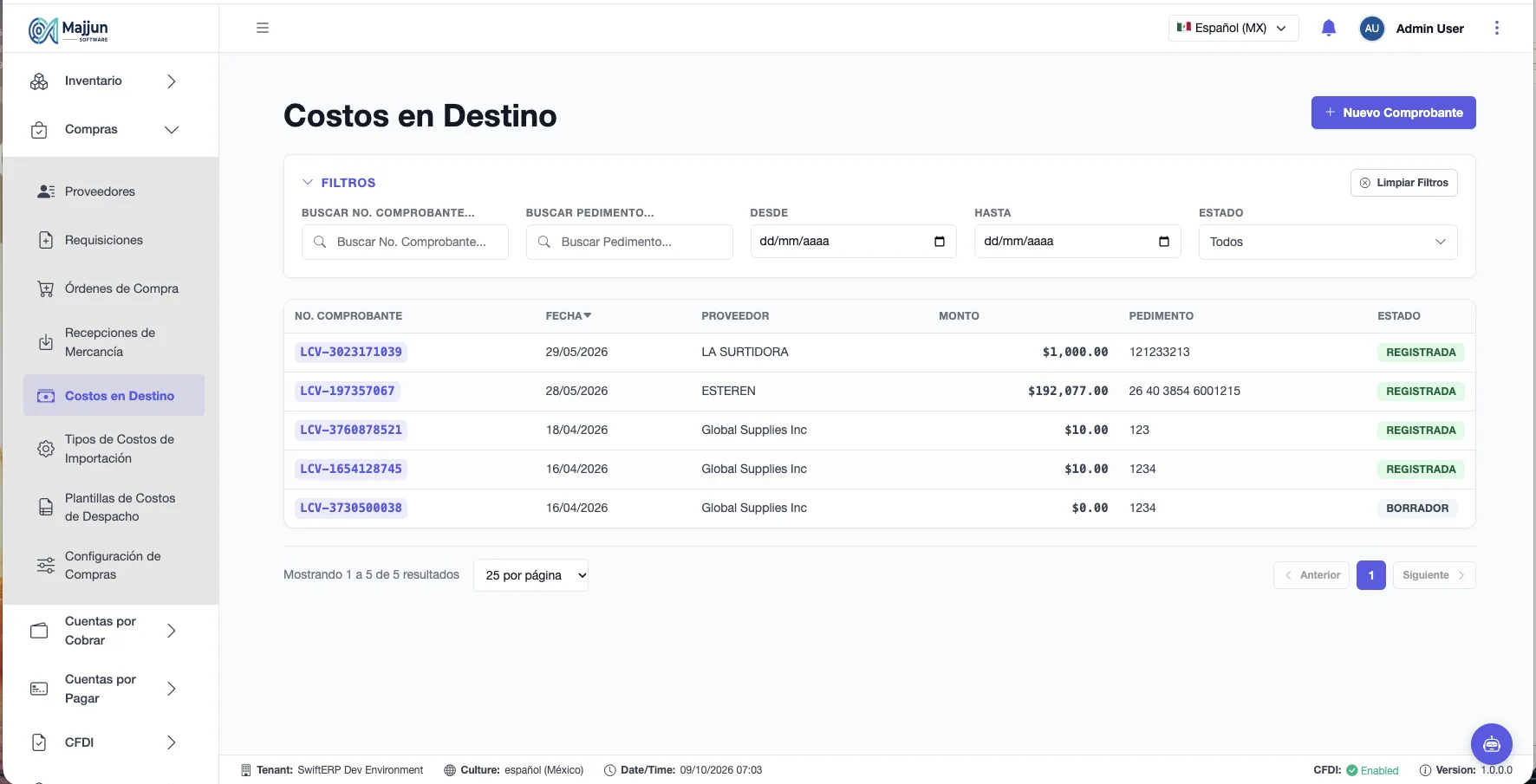This screenshot has height=784, width=1536.
Task: Expand Cuentas por Cobrar chevron
Action: [172, 631]
